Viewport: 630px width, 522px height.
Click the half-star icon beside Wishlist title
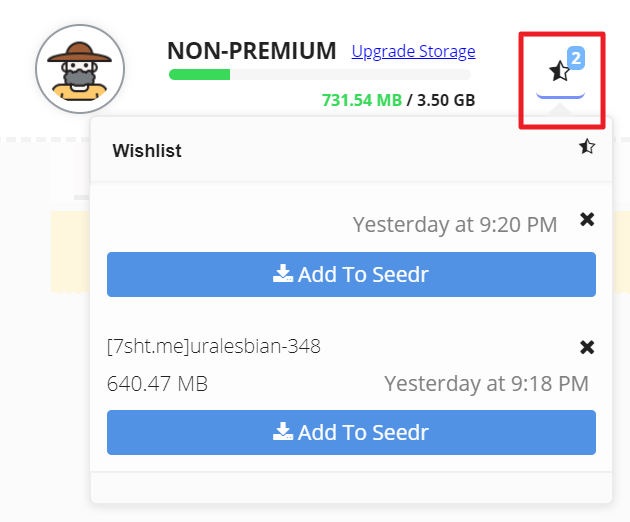coord(587,148)
